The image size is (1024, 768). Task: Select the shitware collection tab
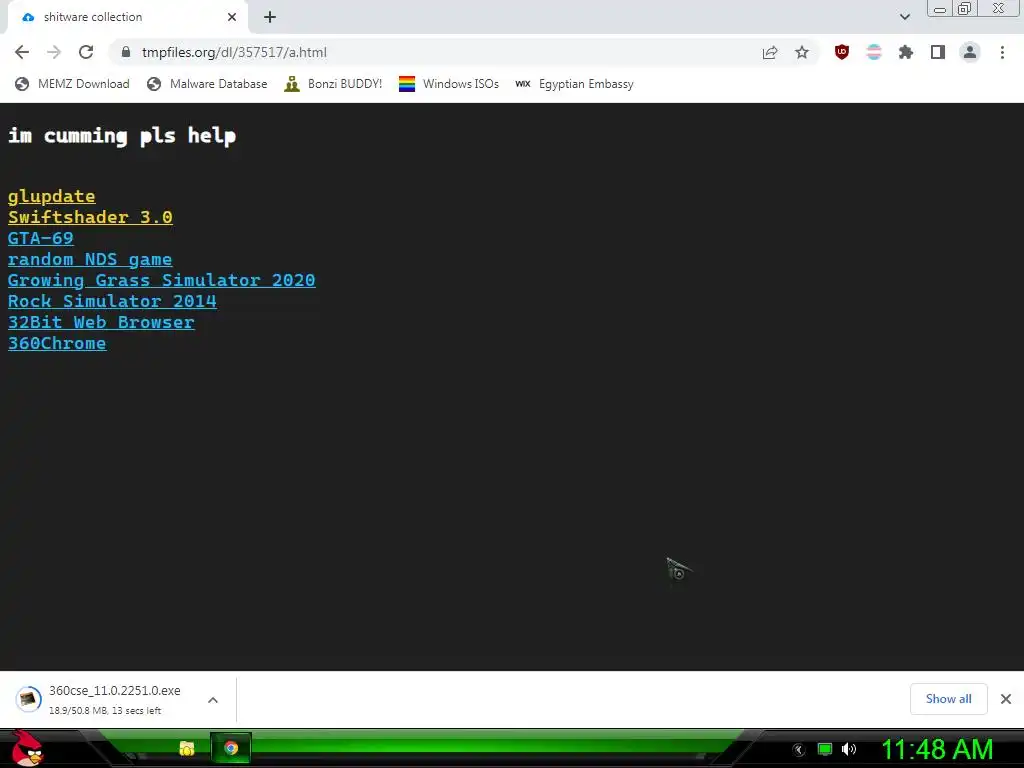pos(127,17)
